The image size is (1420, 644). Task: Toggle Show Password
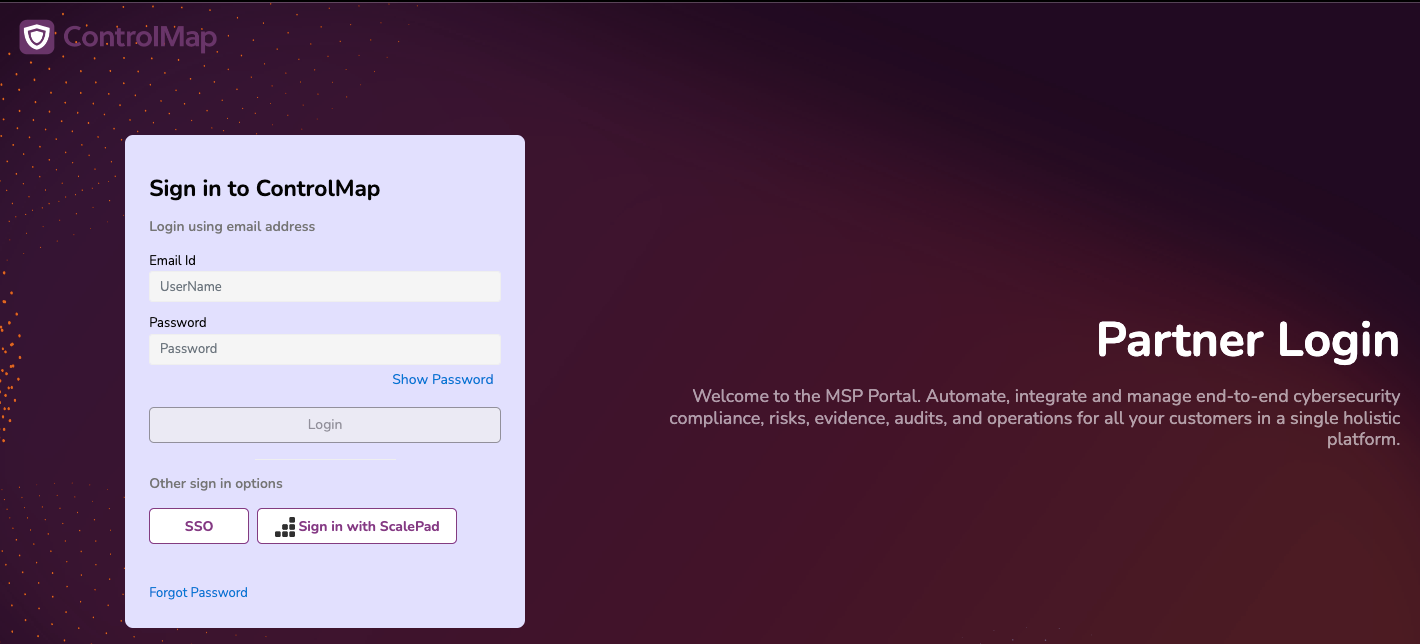coord(443,379)
